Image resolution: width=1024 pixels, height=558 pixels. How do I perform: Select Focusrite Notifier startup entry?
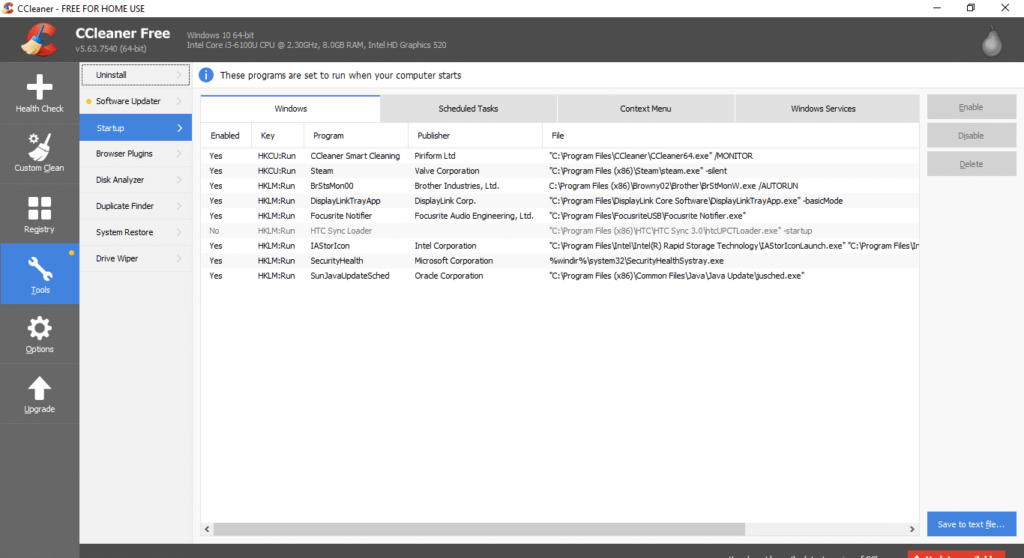[560, 216]
